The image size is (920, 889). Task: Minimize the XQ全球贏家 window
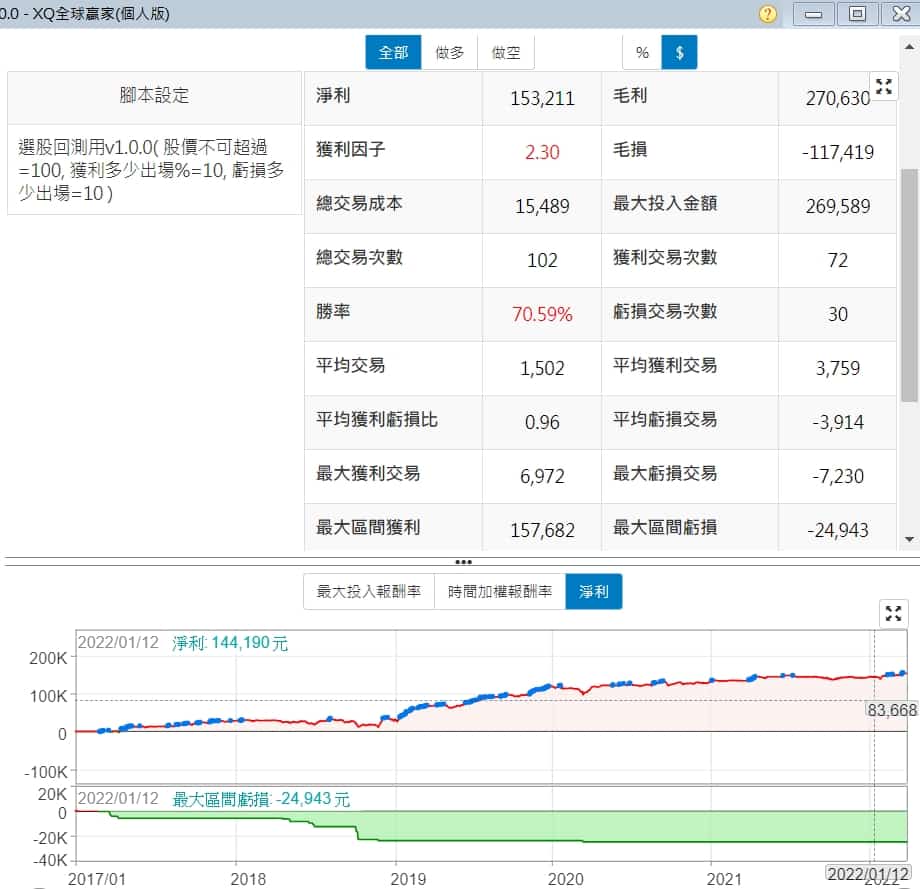[814, 14]
